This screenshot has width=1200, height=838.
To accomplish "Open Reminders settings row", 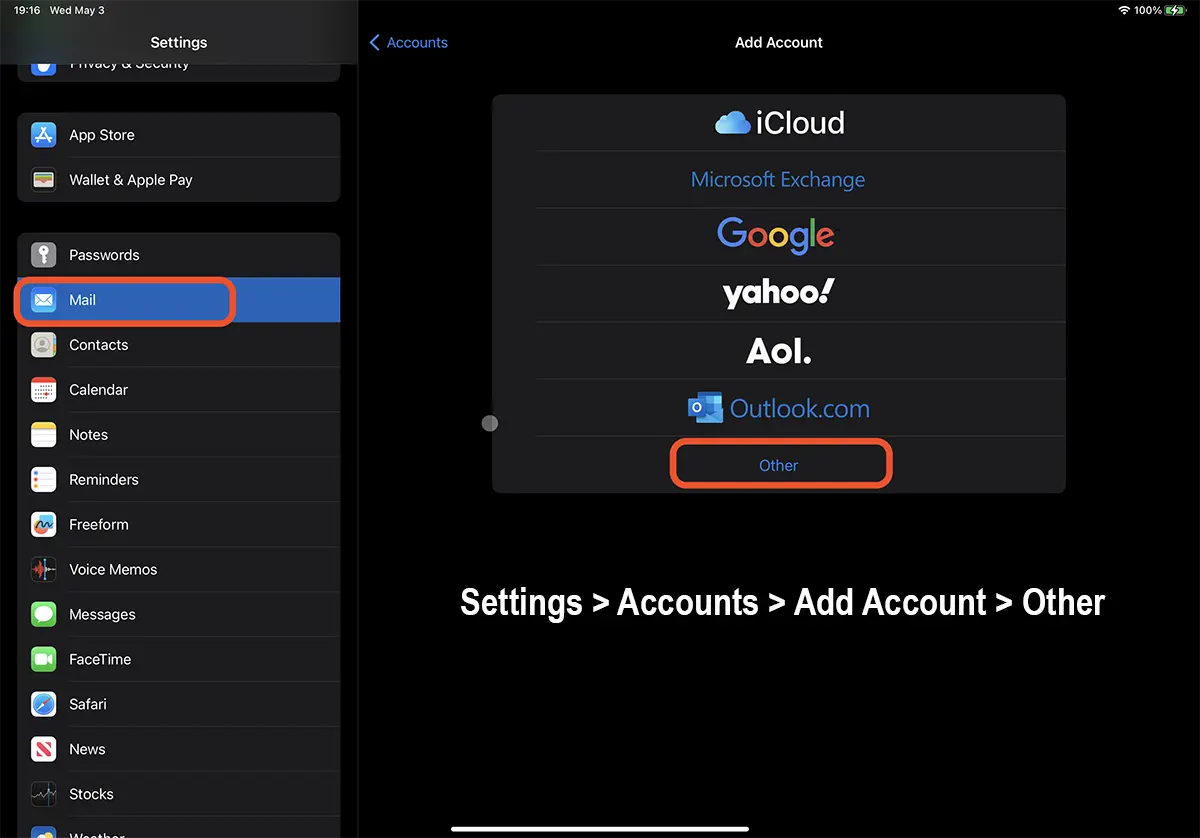I will 179,480.
